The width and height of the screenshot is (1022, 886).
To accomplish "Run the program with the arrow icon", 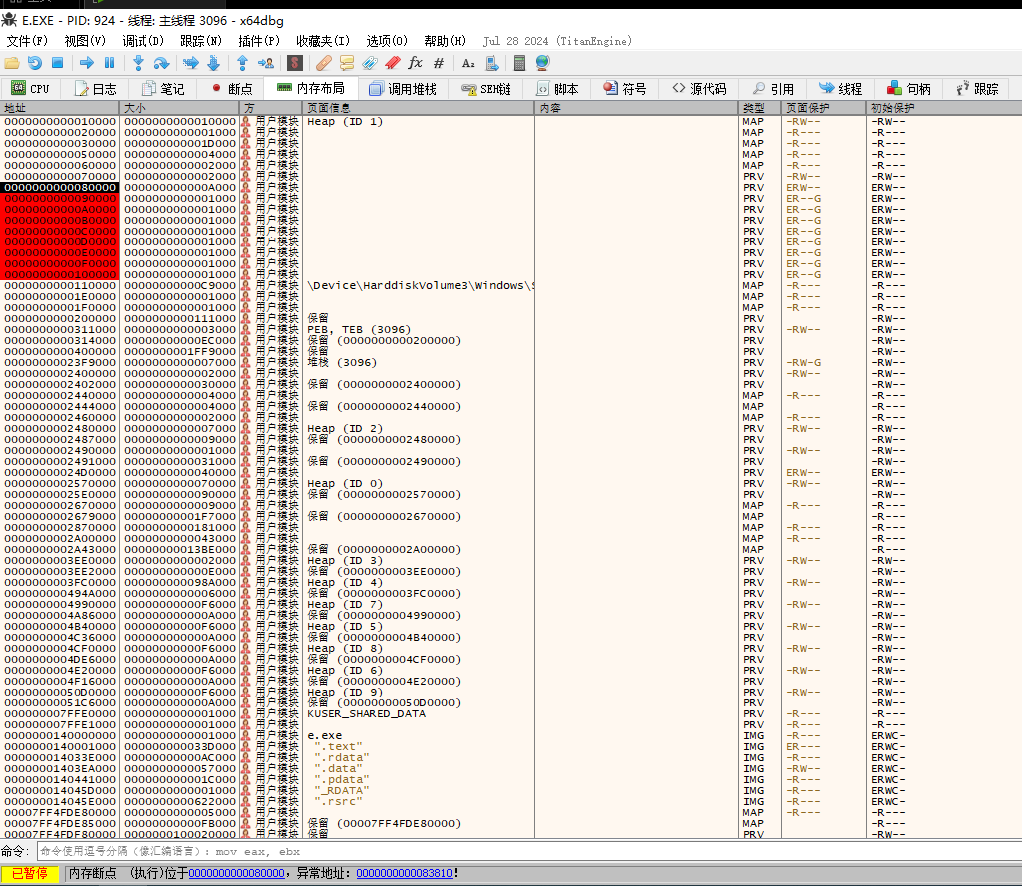I will coord(87,63).
